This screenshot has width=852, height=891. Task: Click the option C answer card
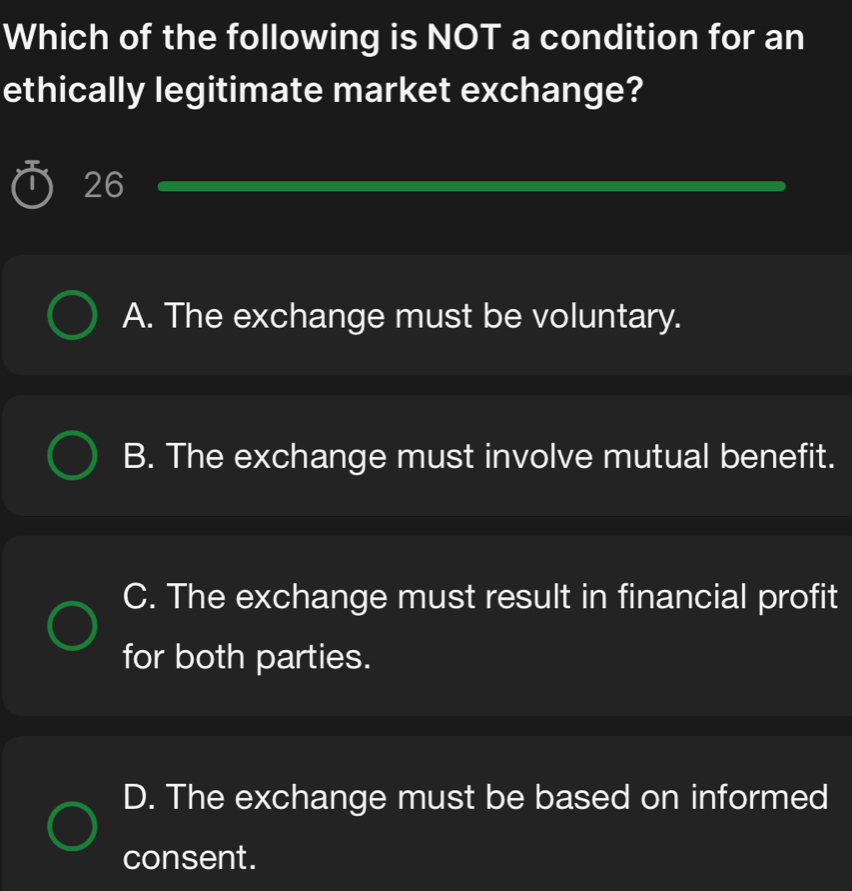point(426,625)
